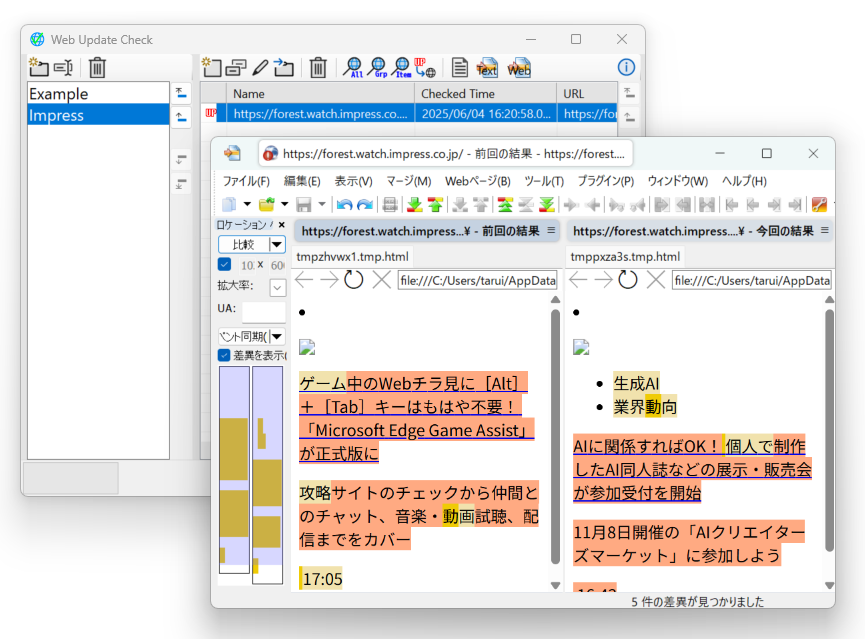This screenshot has height=639, width=865.
Task: Open Microsoft Edge Game Assist article link
Action: 417,418
